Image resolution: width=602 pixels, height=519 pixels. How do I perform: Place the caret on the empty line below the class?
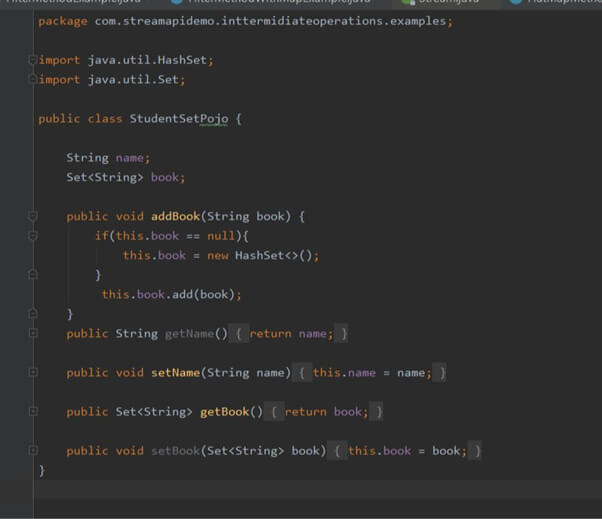[x=319, y=489]
